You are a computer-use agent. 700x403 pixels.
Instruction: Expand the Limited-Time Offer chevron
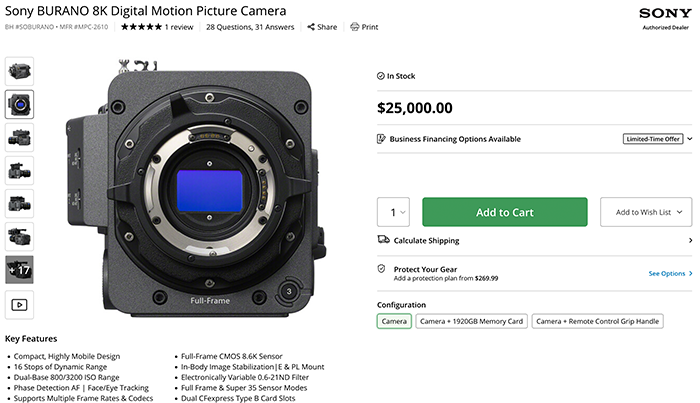(x=689, y=139)
